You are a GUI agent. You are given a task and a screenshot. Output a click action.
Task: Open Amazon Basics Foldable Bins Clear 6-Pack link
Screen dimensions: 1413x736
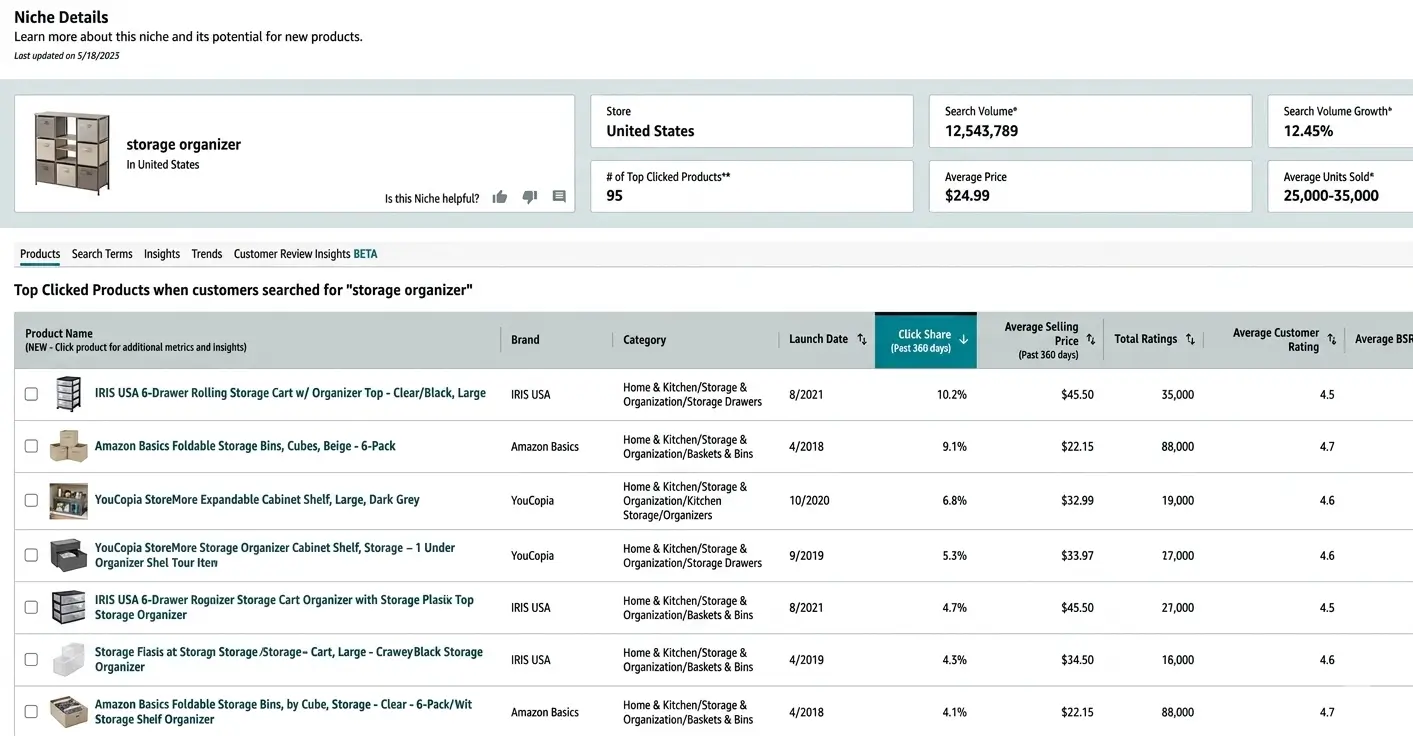pos(283,712)
